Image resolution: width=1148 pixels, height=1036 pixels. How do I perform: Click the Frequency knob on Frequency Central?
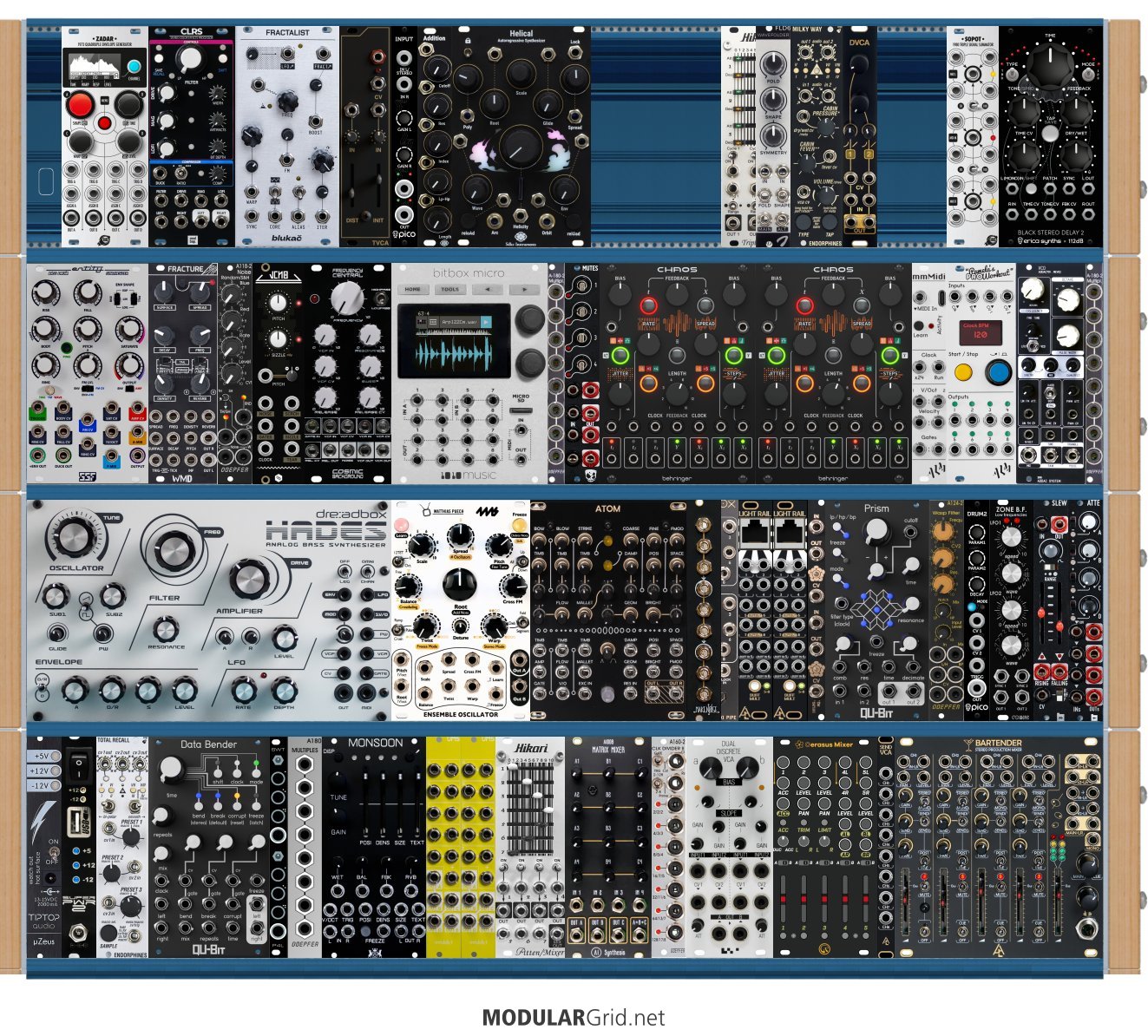[348, 299]
